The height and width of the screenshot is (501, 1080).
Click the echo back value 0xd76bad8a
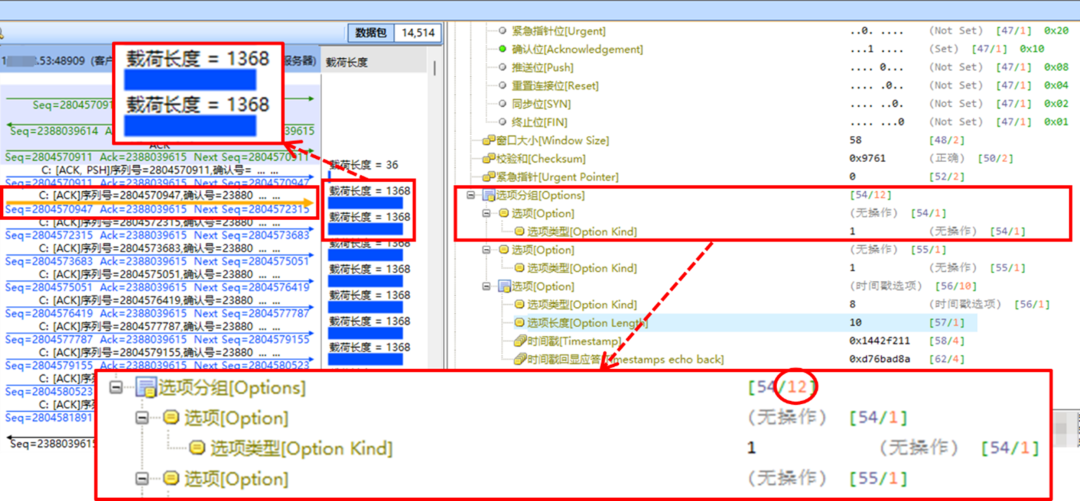click(880, 359)
